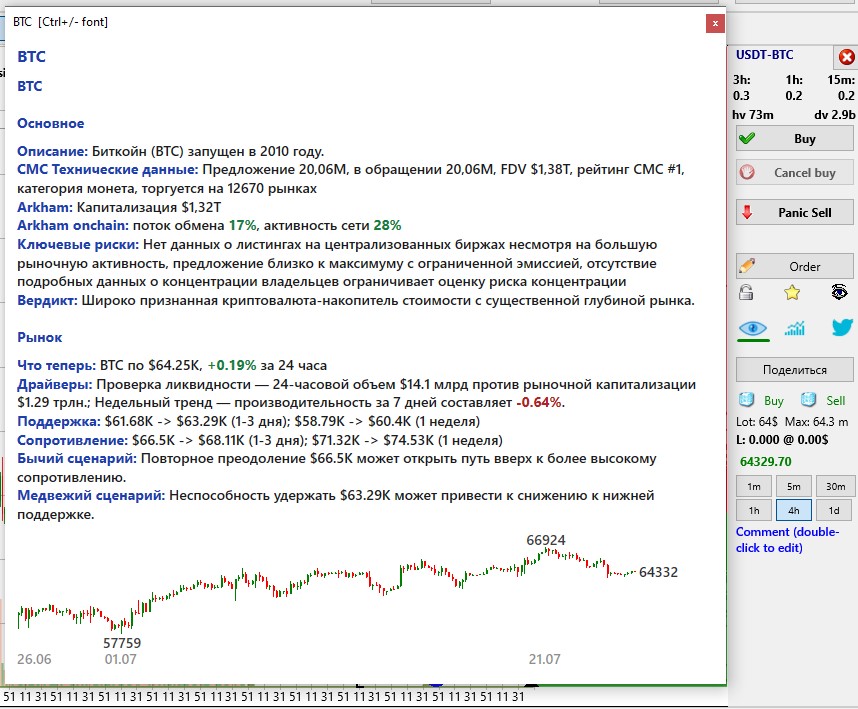
Task: Click the 1h: change label in stats panel
Action: click(794, 80)
